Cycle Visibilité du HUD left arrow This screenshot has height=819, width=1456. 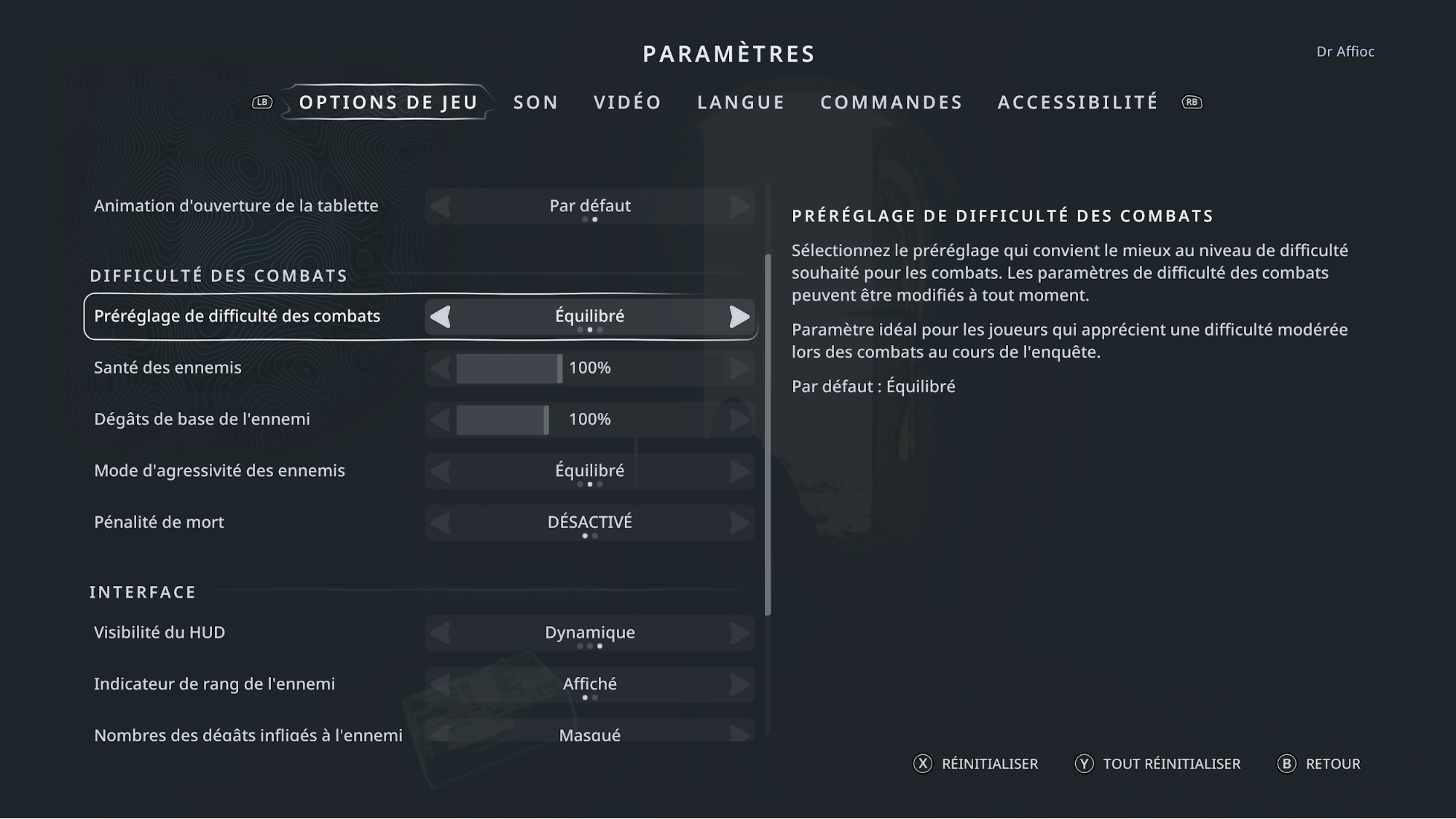point(440,633)
